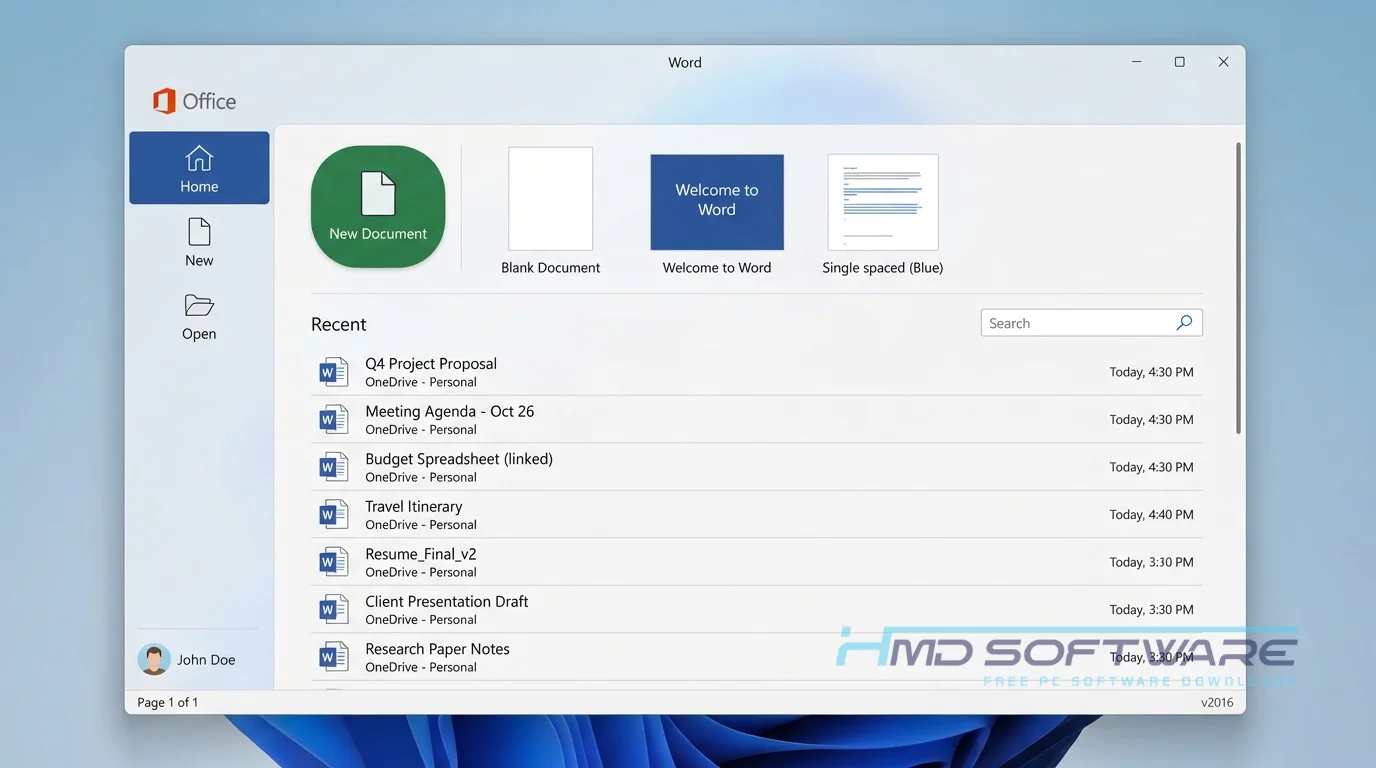Click the John Doe account name
This screenshot has width=1376, height=768.
[x=206, y=660]
